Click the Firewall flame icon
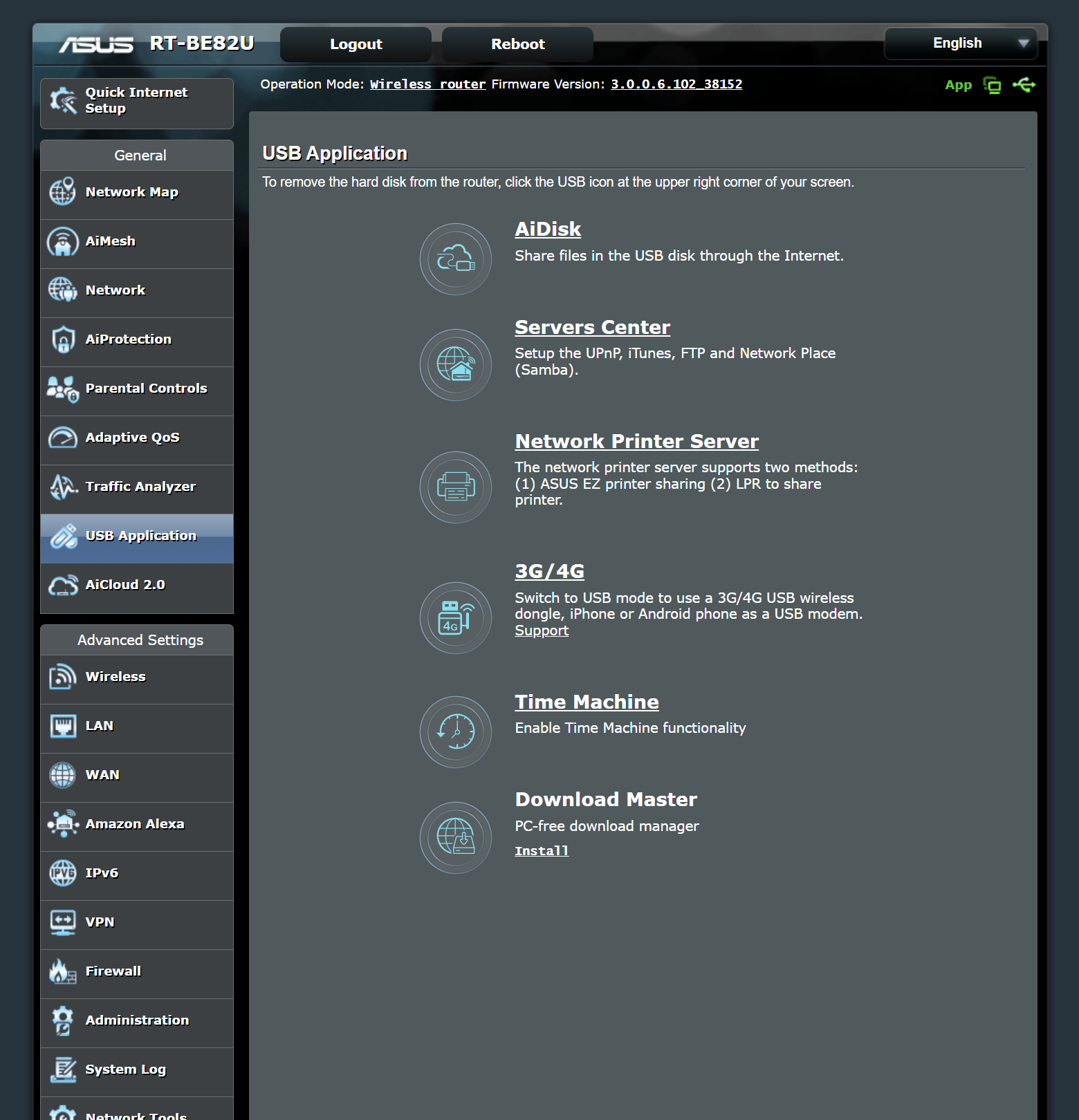 click(63, 971)
